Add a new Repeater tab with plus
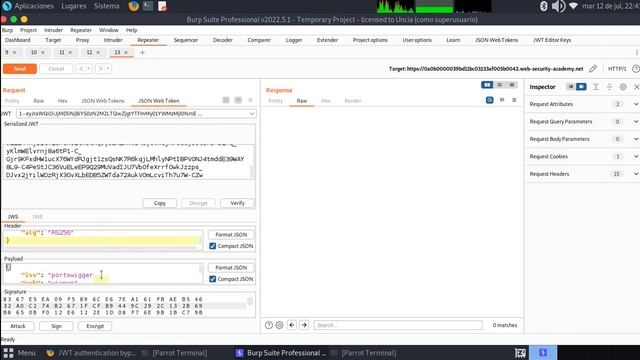Viewport: 640px width, 360px height. pyautogui.click(x=142, y=52)
